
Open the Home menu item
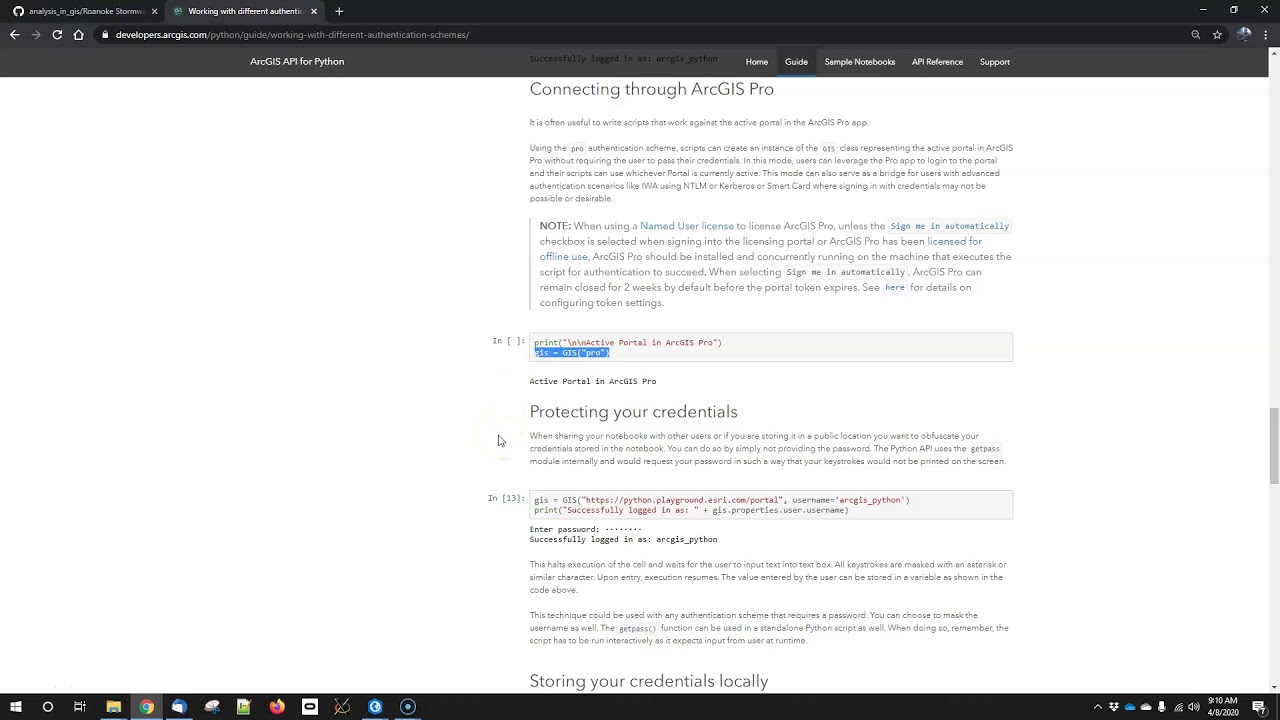756,62
